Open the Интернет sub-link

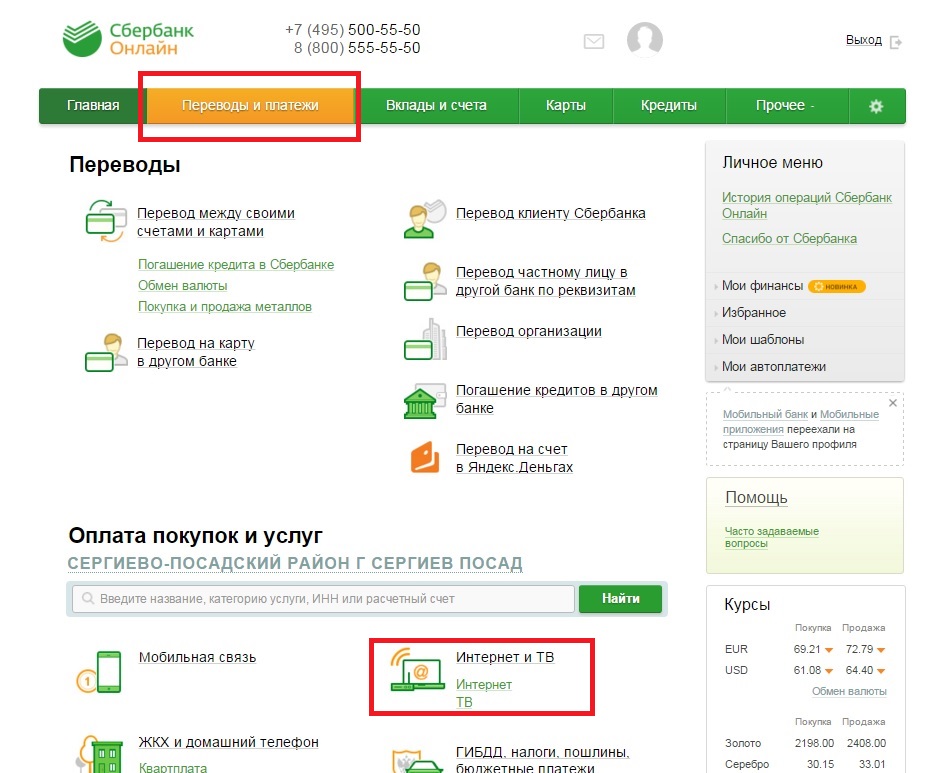(x=484, y=684)
